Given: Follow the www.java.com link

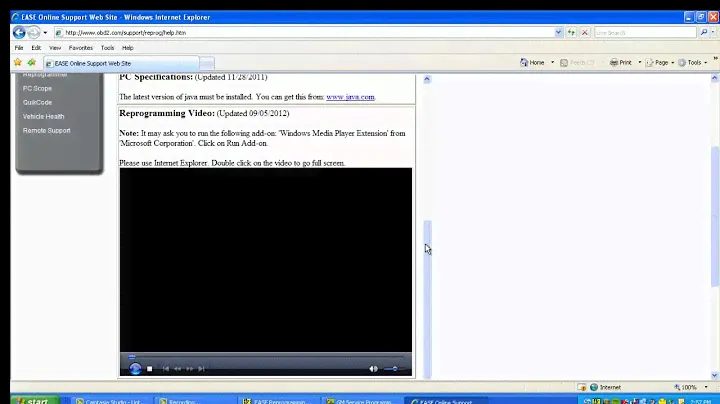Looking at the screenshot, I should [350, 97].
